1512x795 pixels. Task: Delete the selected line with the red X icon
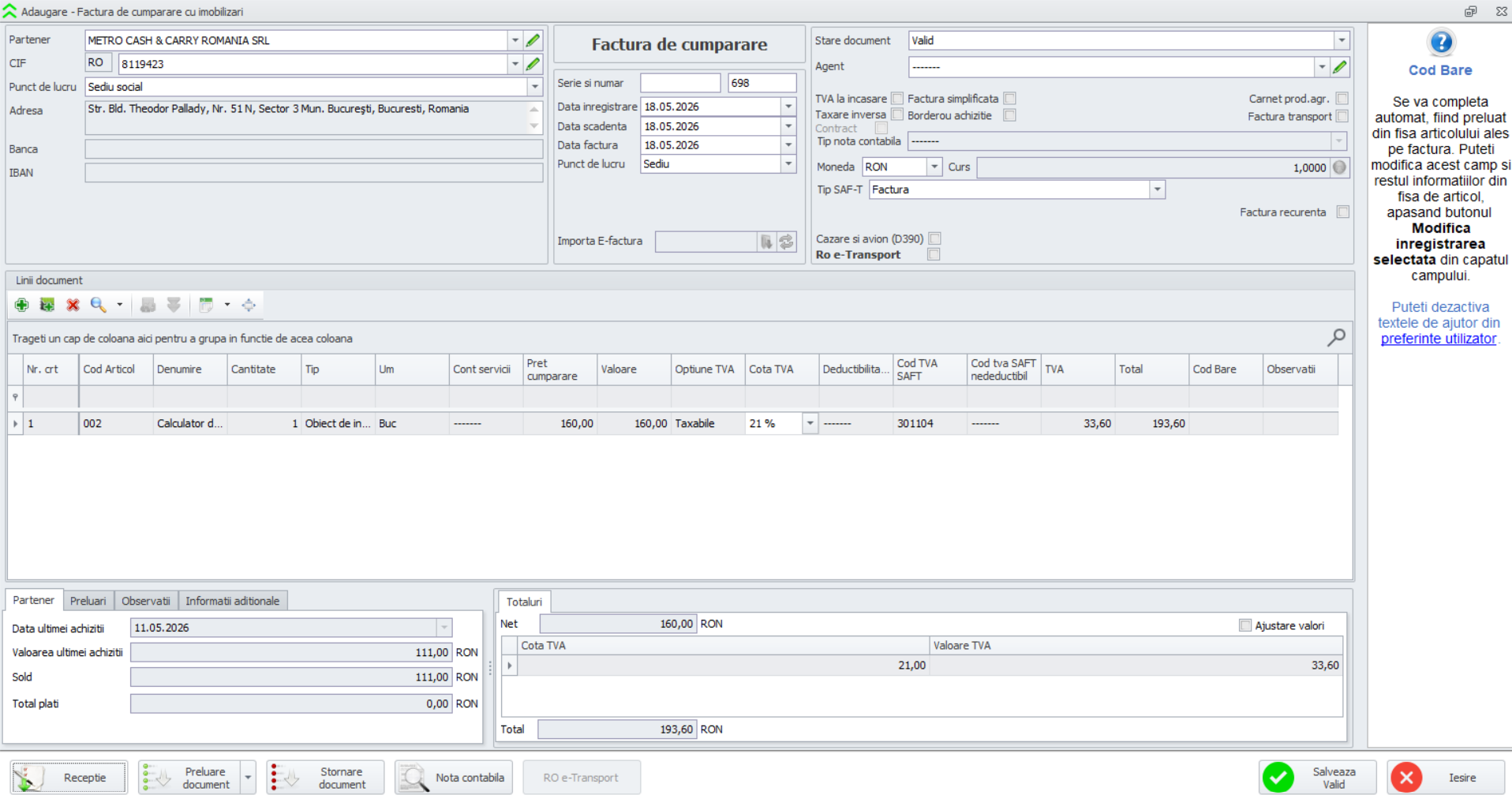click(x=73, y=305)
